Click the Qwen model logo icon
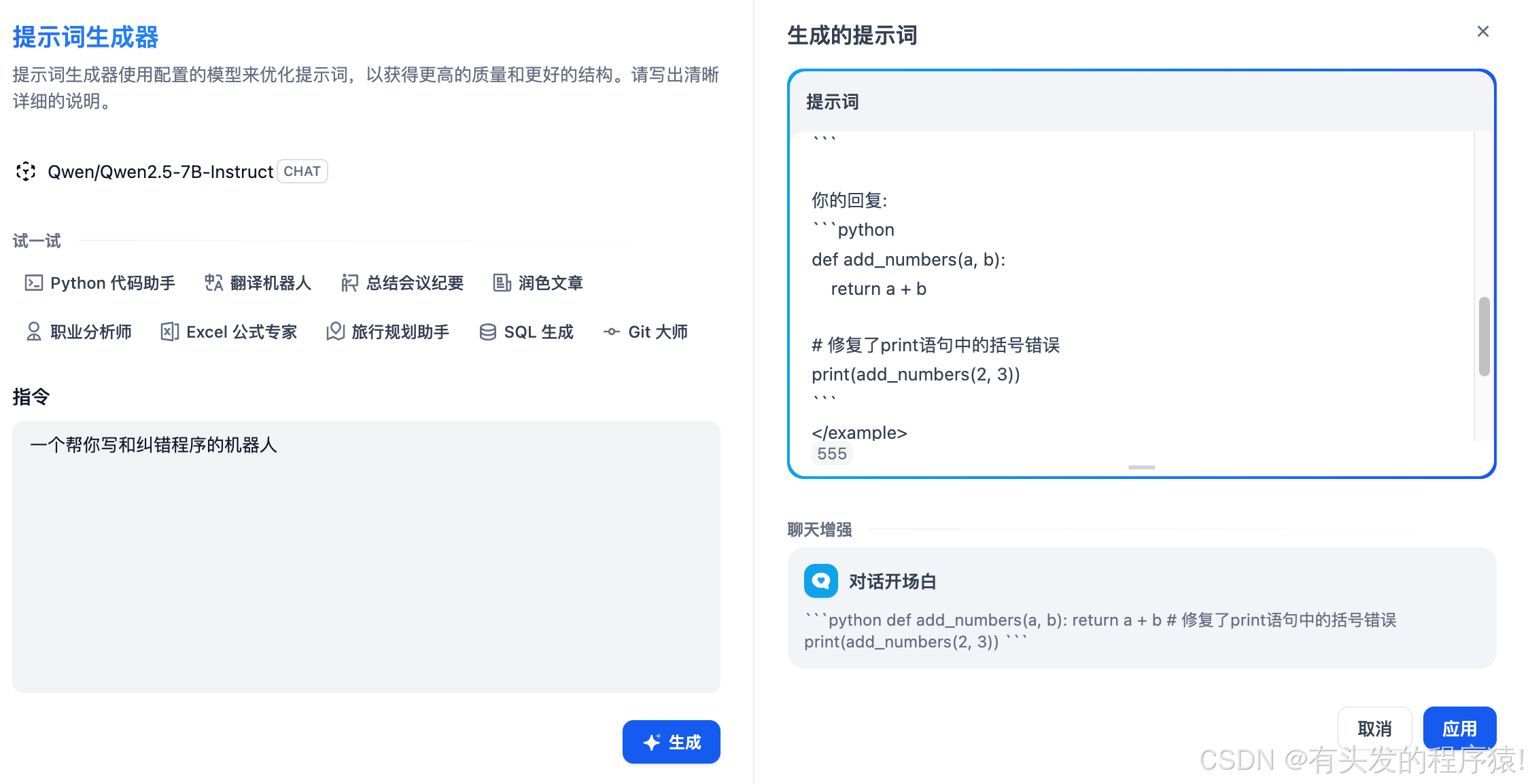Viewport: 1528px width, 784px height. pyautogui.click(x=26, y=171)
